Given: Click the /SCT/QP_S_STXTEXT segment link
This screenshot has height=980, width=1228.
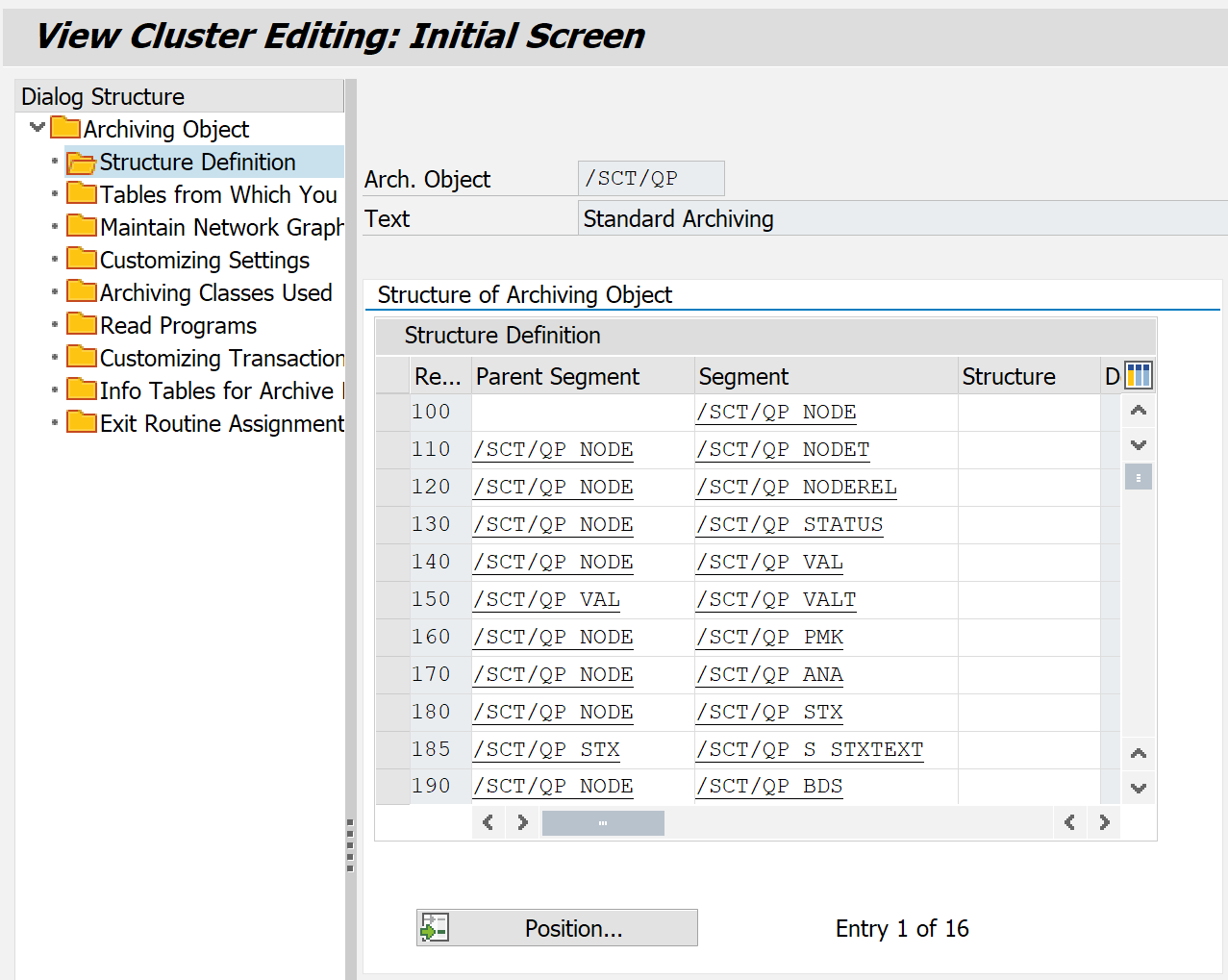Looking at the screenshot, I should coord(810,749).
